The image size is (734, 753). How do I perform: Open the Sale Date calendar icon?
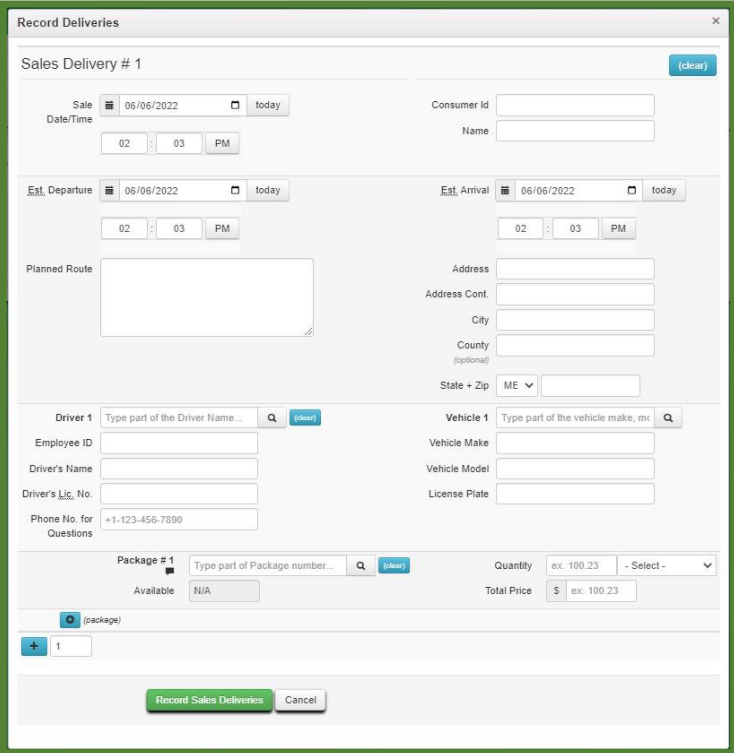click(111, 105)
